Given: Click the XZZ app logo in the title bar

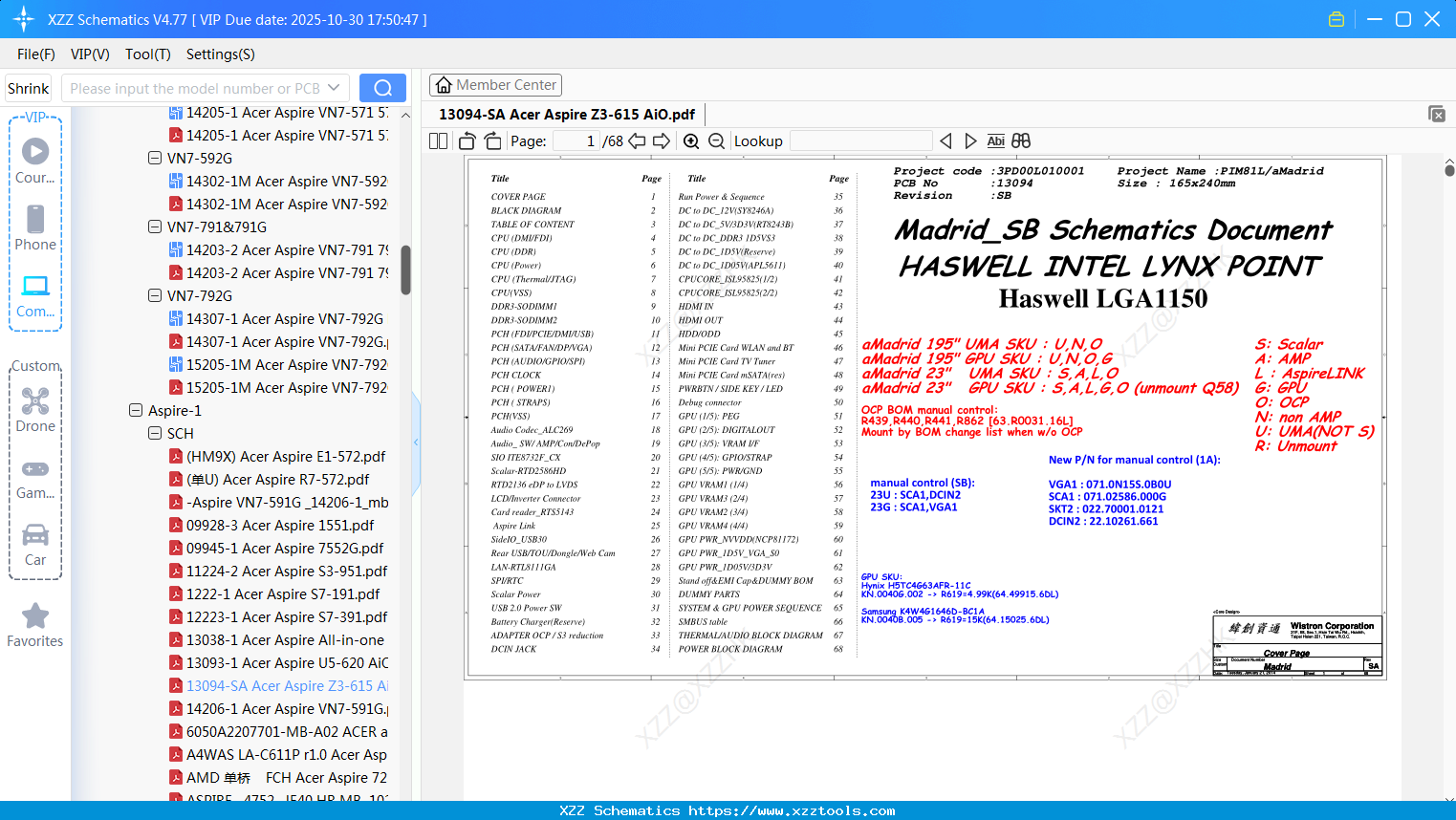Looking at the screenshot, I should 24,19.
